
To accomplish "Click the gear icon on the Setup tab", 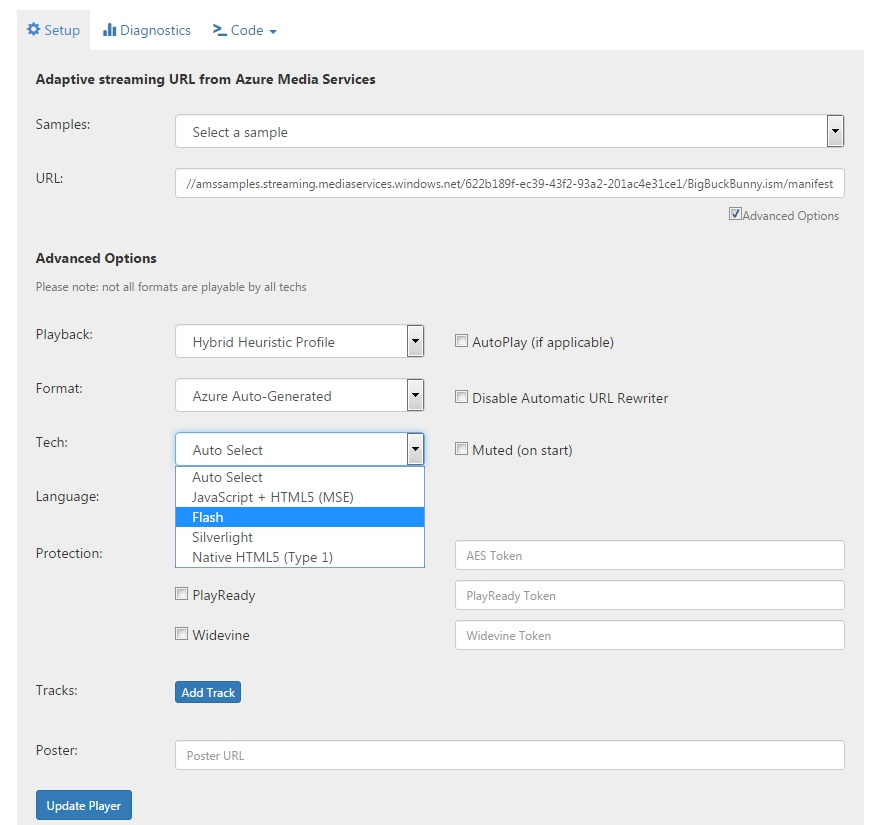I will [x=33, y=29].
